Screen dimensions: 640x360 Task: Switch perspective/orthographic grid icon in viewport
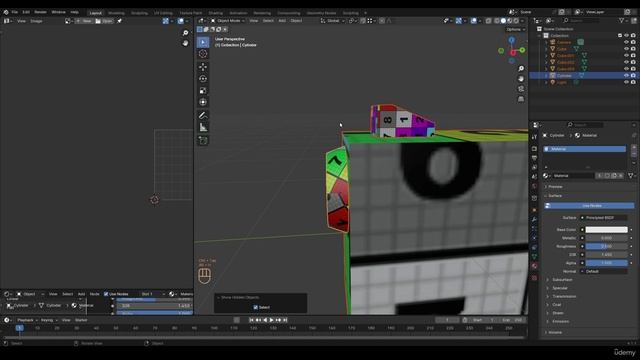pos(521,99)
